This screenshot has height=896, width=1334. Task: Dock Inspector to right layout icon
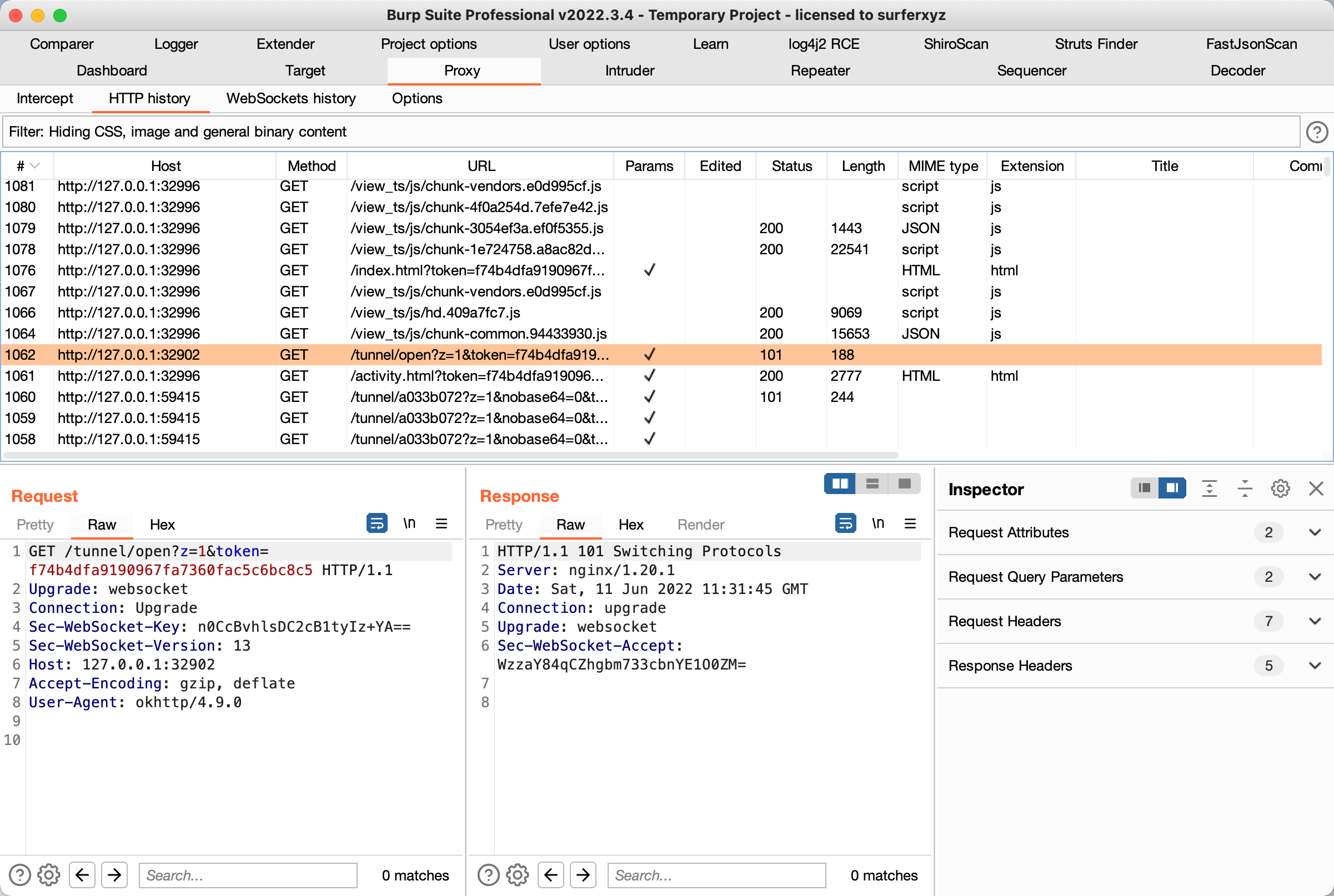1172,488
